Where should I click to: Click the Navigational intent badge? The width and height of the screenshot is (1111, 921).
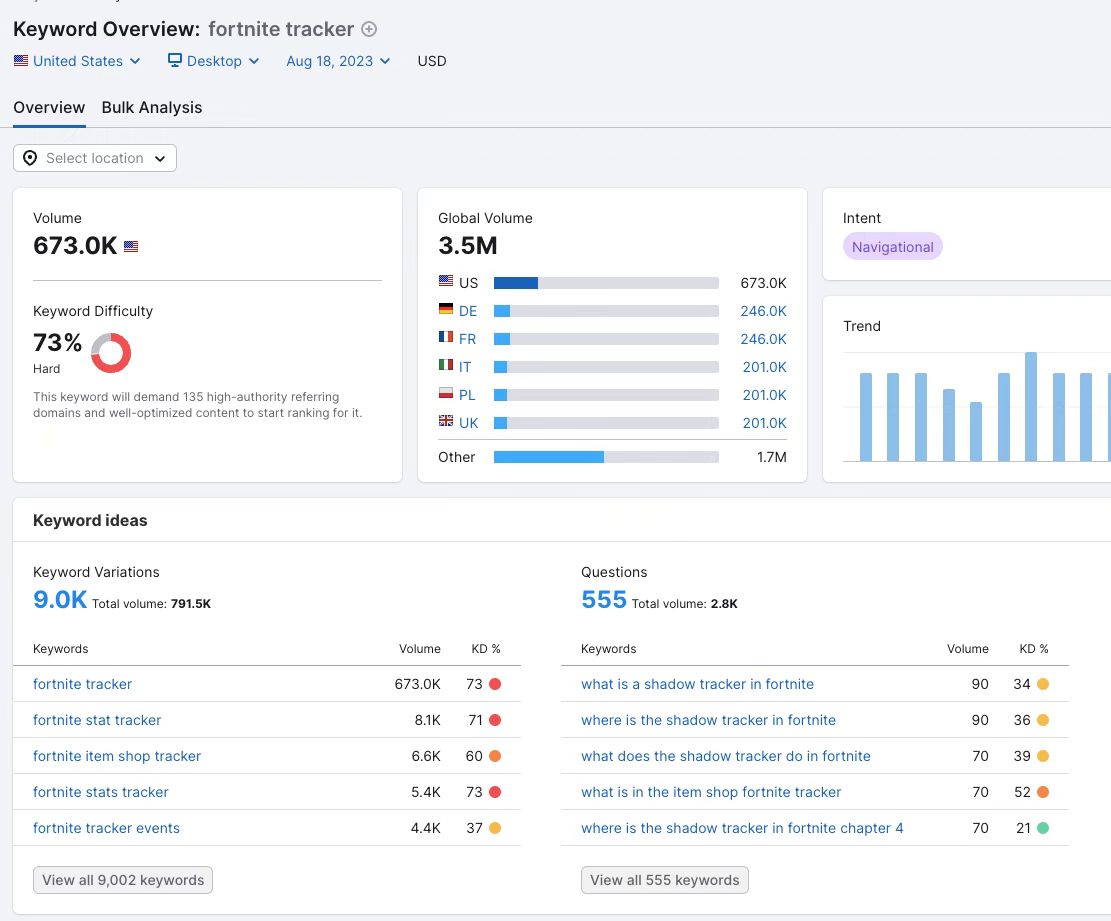893,247
